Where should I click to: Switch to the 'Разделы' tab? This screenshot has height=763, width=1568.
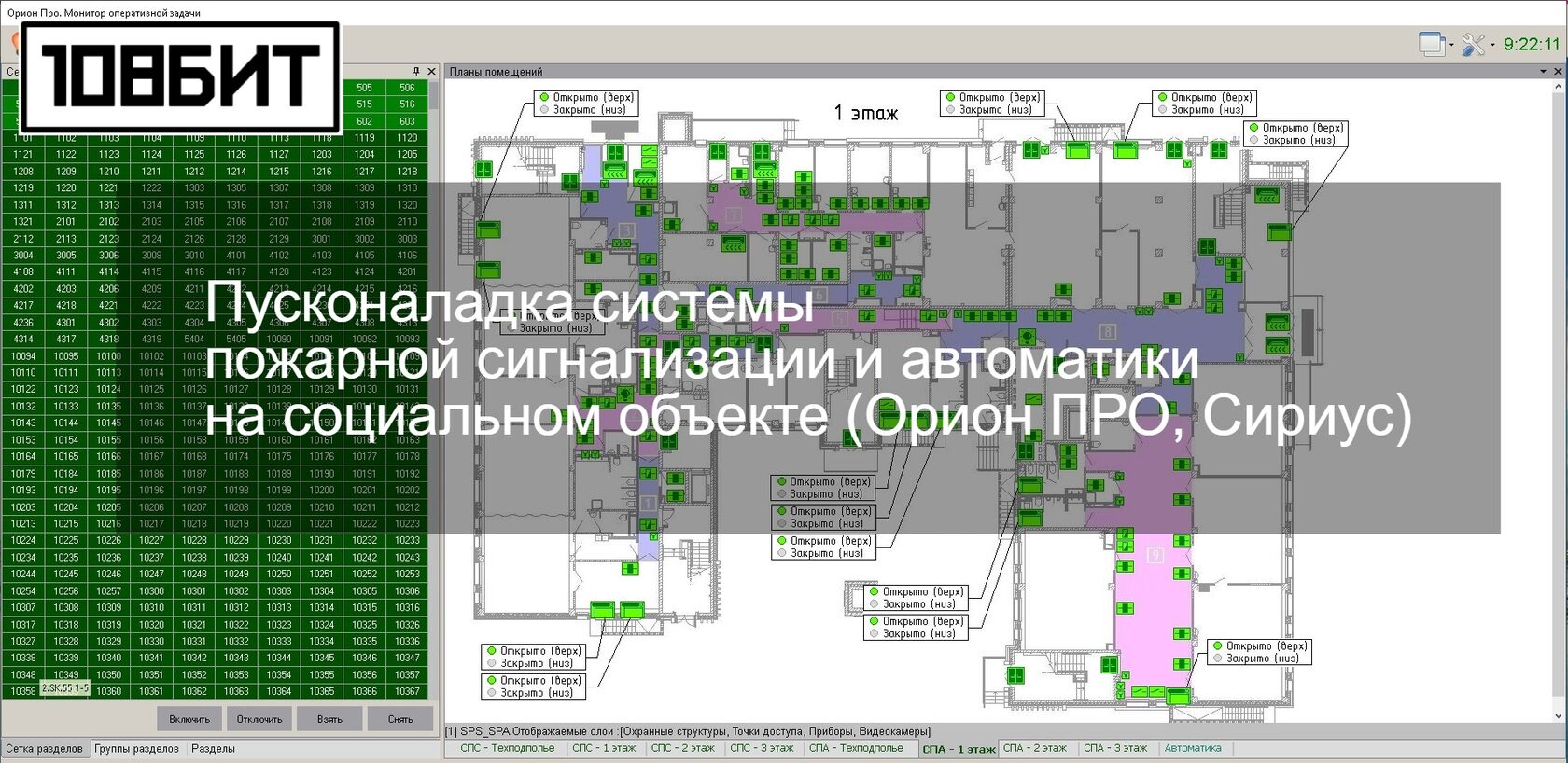pos(213,748)
